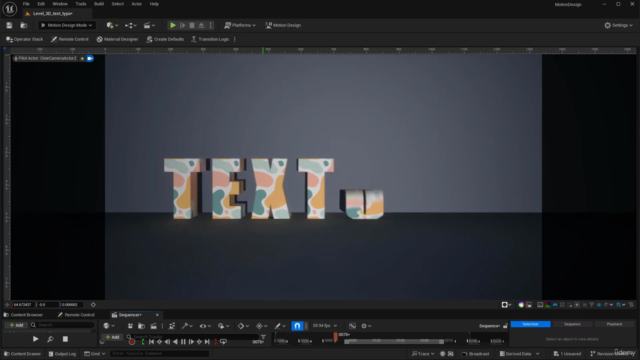
Task: Open Play options three-dot menu
Action: click(x=211, y=25)
